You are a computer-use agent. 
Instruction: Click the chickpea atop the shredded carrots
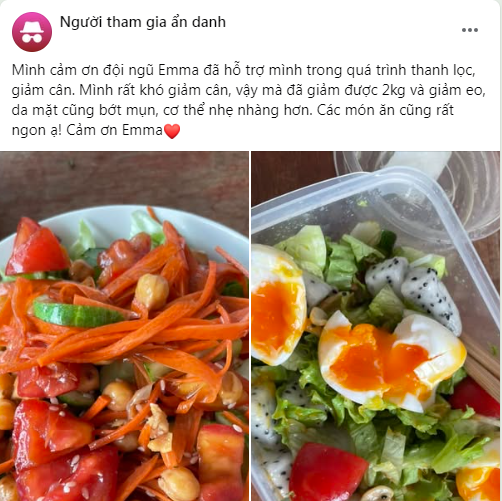[152, 291]
